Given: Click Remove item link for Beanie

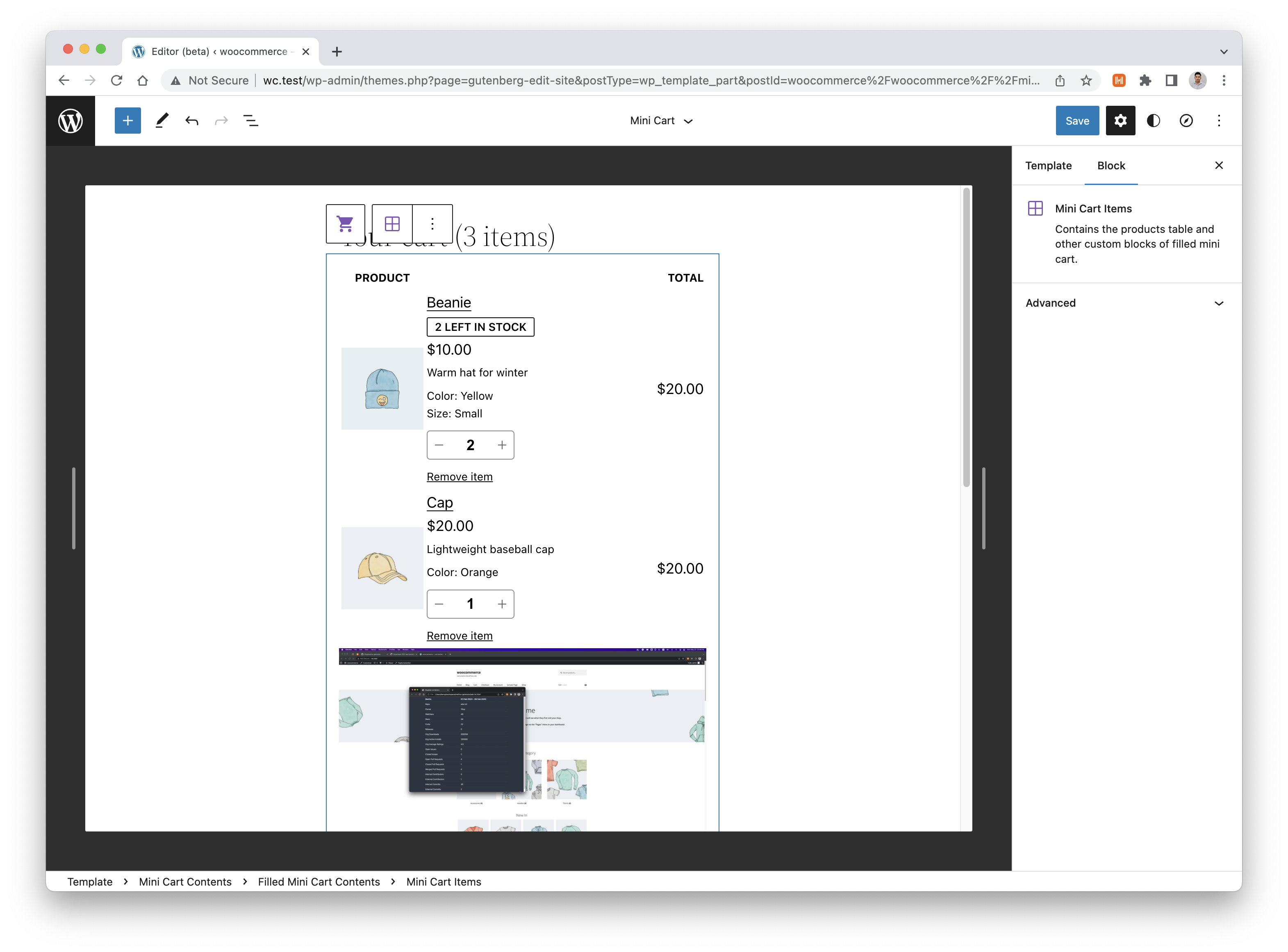Looking at the screenshot, I should [x=460, y=476].
